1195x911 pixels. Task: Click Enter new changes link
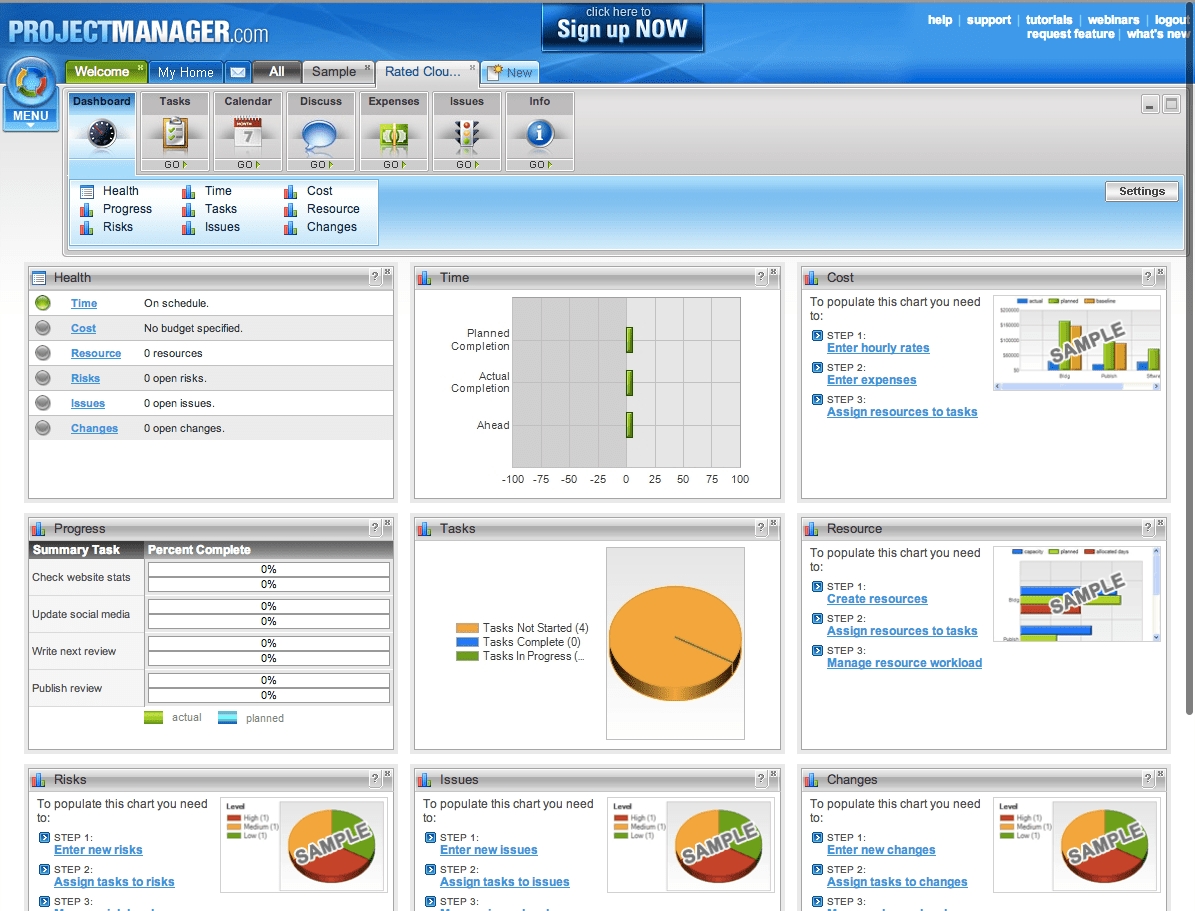[881, 850]
